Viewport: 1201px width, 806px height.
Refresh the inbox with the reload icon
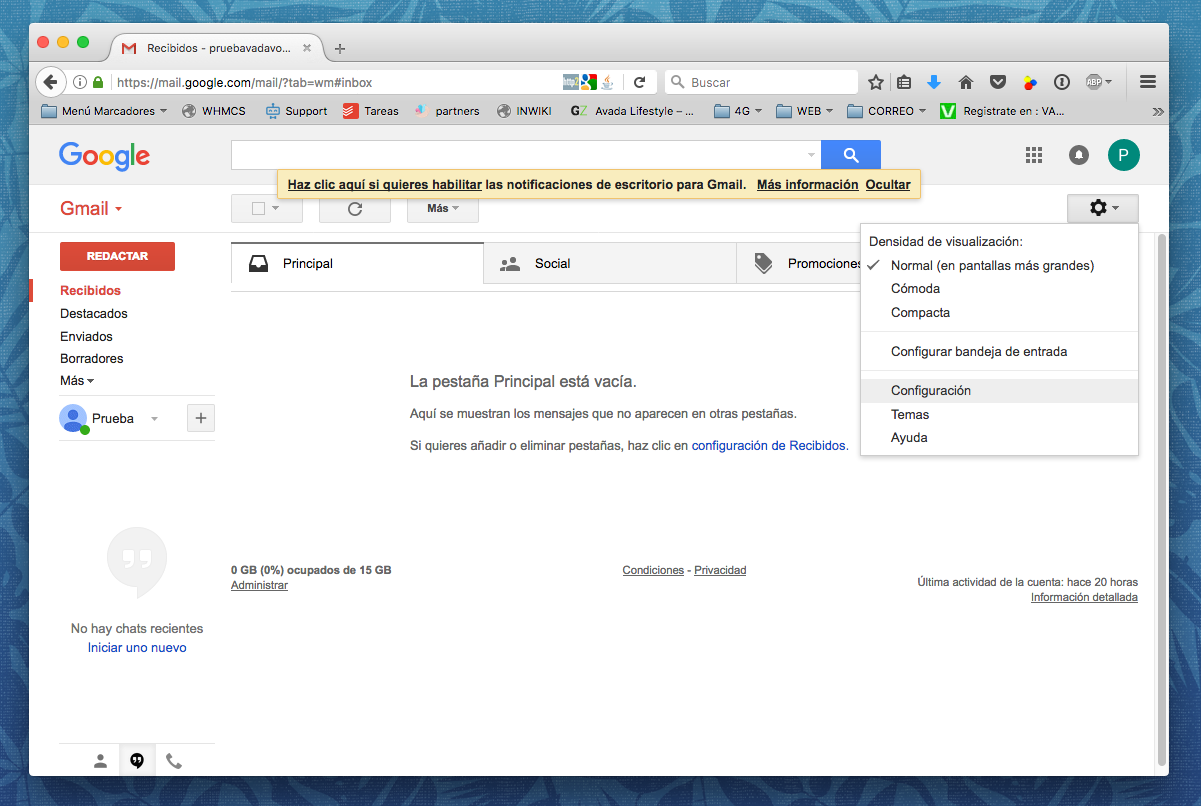pos(354,209)
